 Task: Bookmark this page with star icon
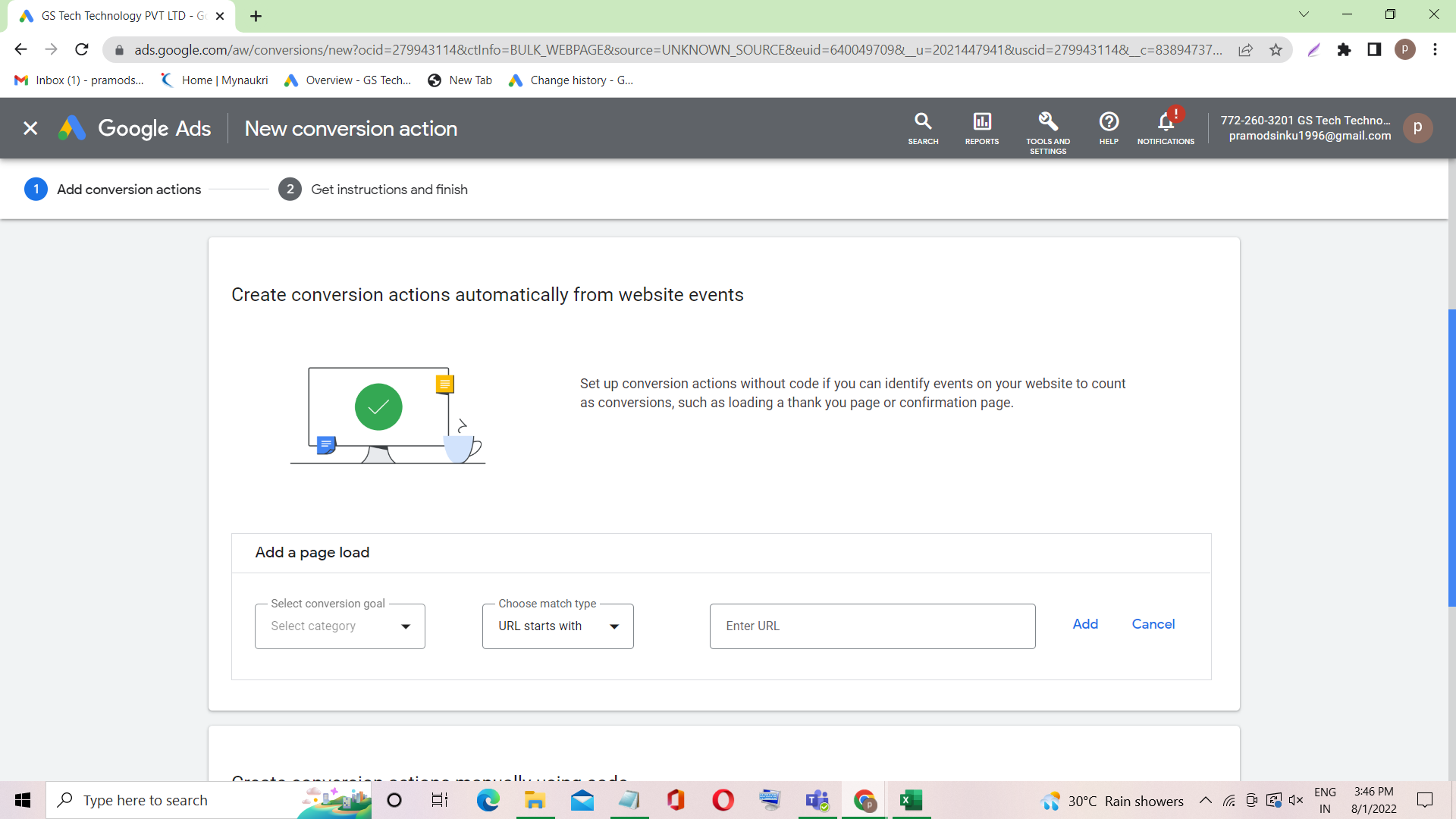click(x=1276, y=50)
